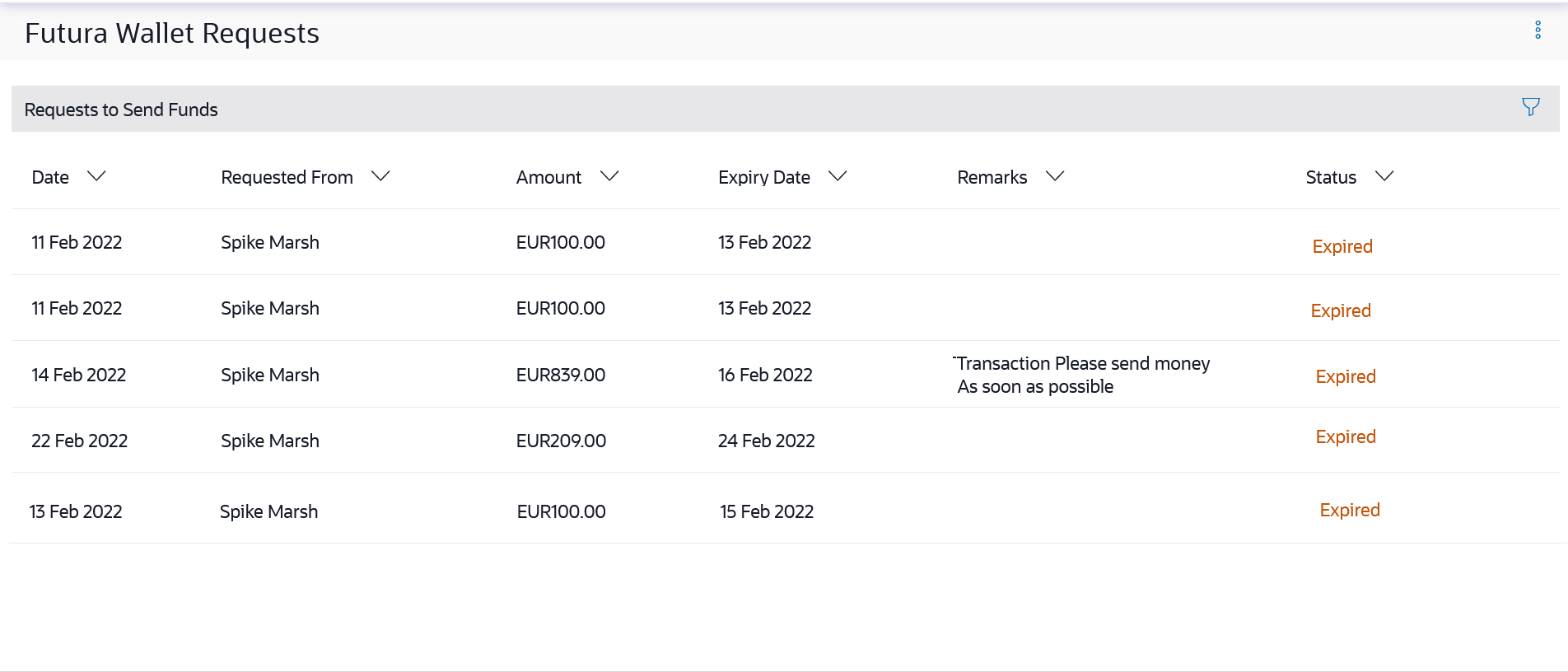The image size is (1568, 672).
Task: Click Expired status for EUR839.00 request
Action: click(x=1345, y=376)
